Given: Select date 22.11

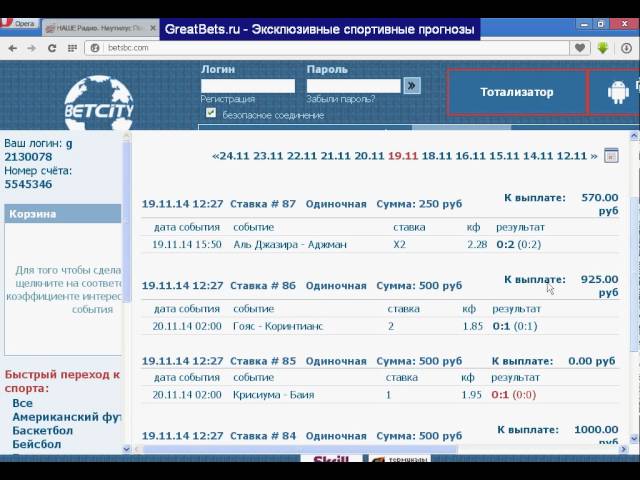Looking at the screenshot, I should pos(302,156).
